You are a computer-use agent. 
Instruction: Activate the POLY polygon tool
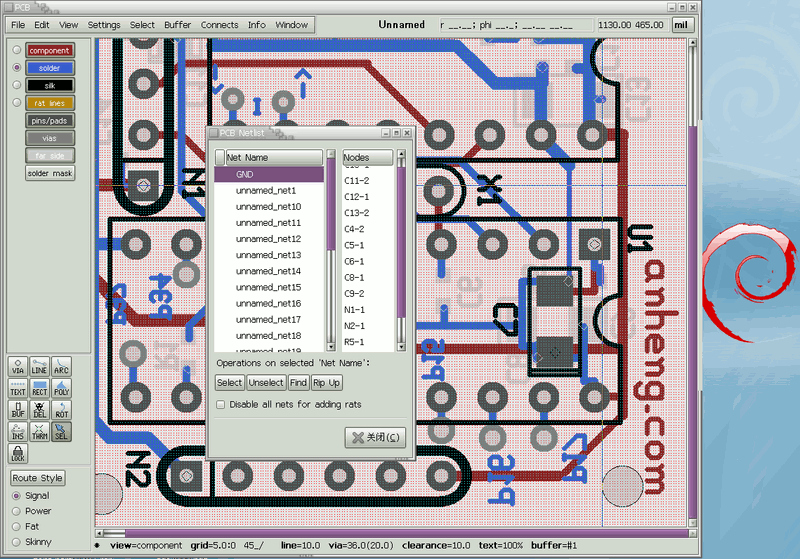tap(62, 389)
